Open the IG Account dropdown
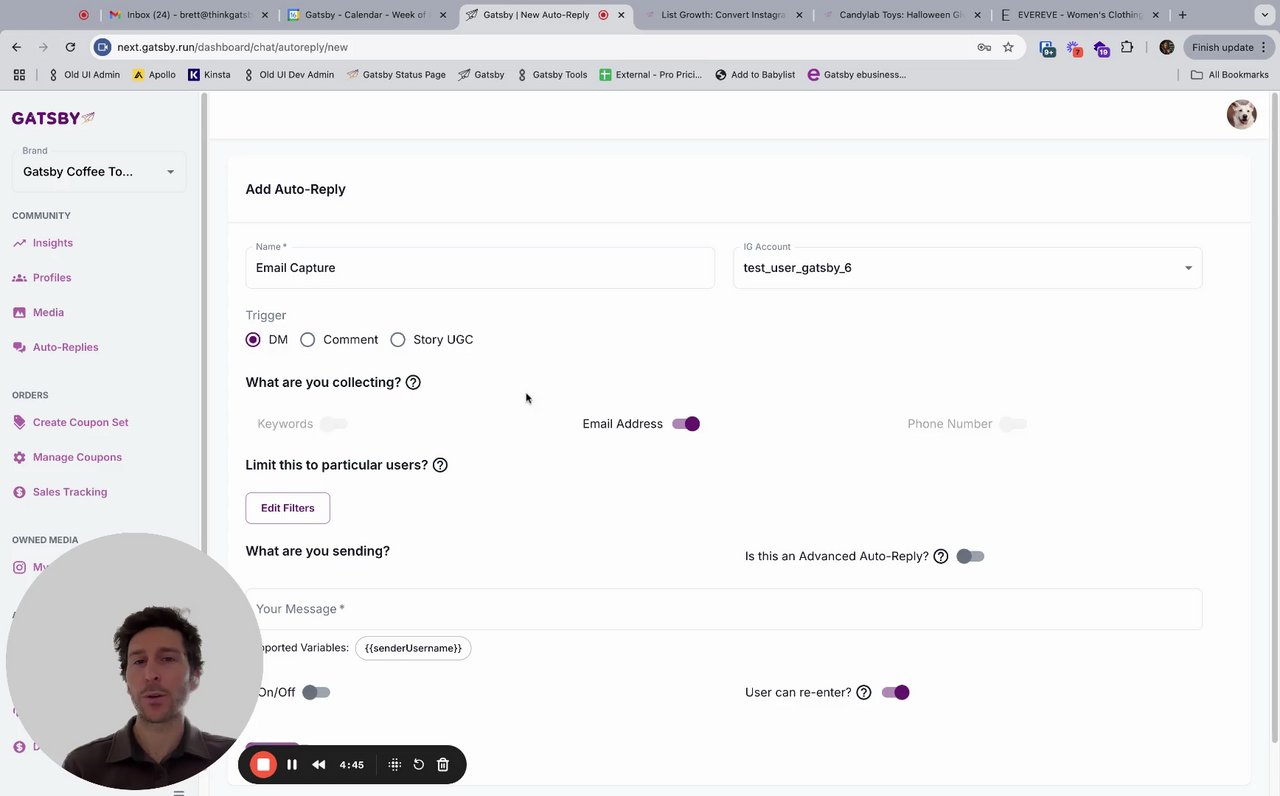This screenshot has height=796, width=1280. coord(968,268)
